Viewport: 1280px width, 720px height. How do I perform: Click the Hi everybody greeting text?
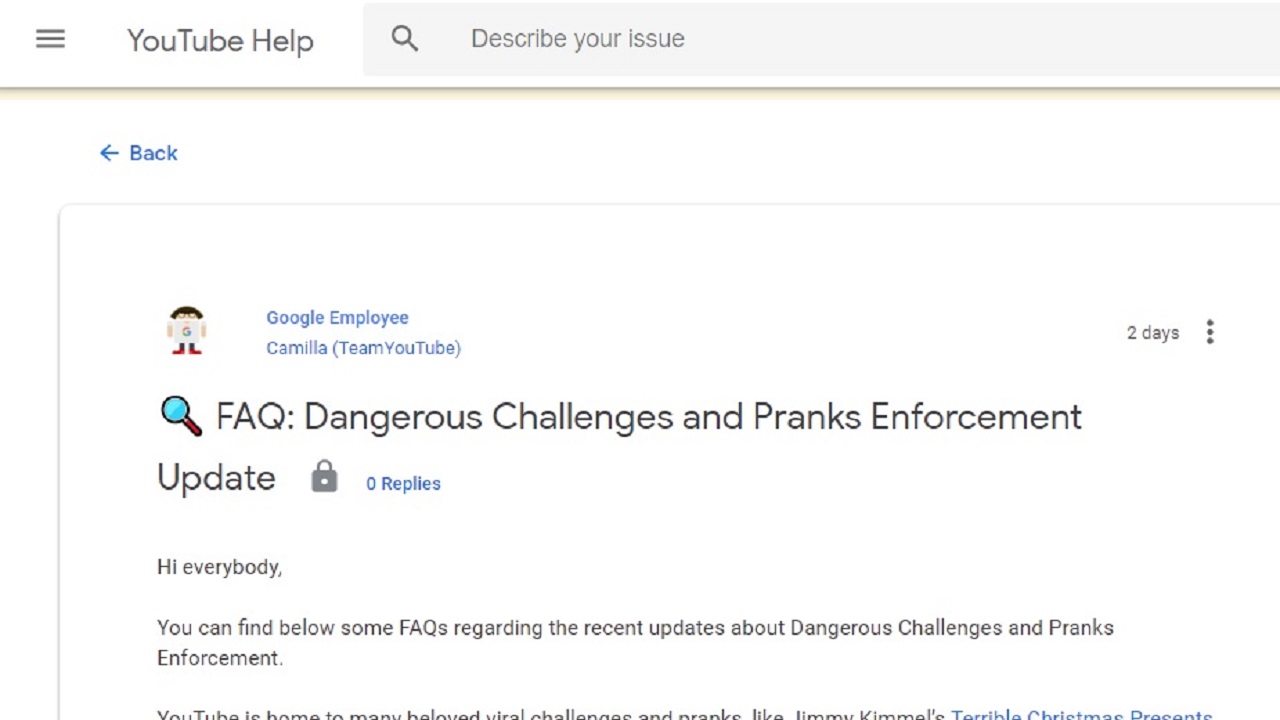click(x=219, y=567)
